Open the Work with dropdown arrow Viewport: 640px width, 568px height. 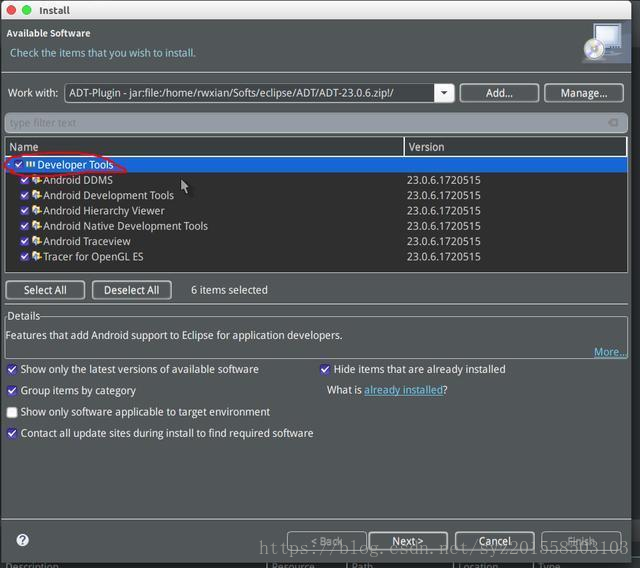[x=444, y=93]
